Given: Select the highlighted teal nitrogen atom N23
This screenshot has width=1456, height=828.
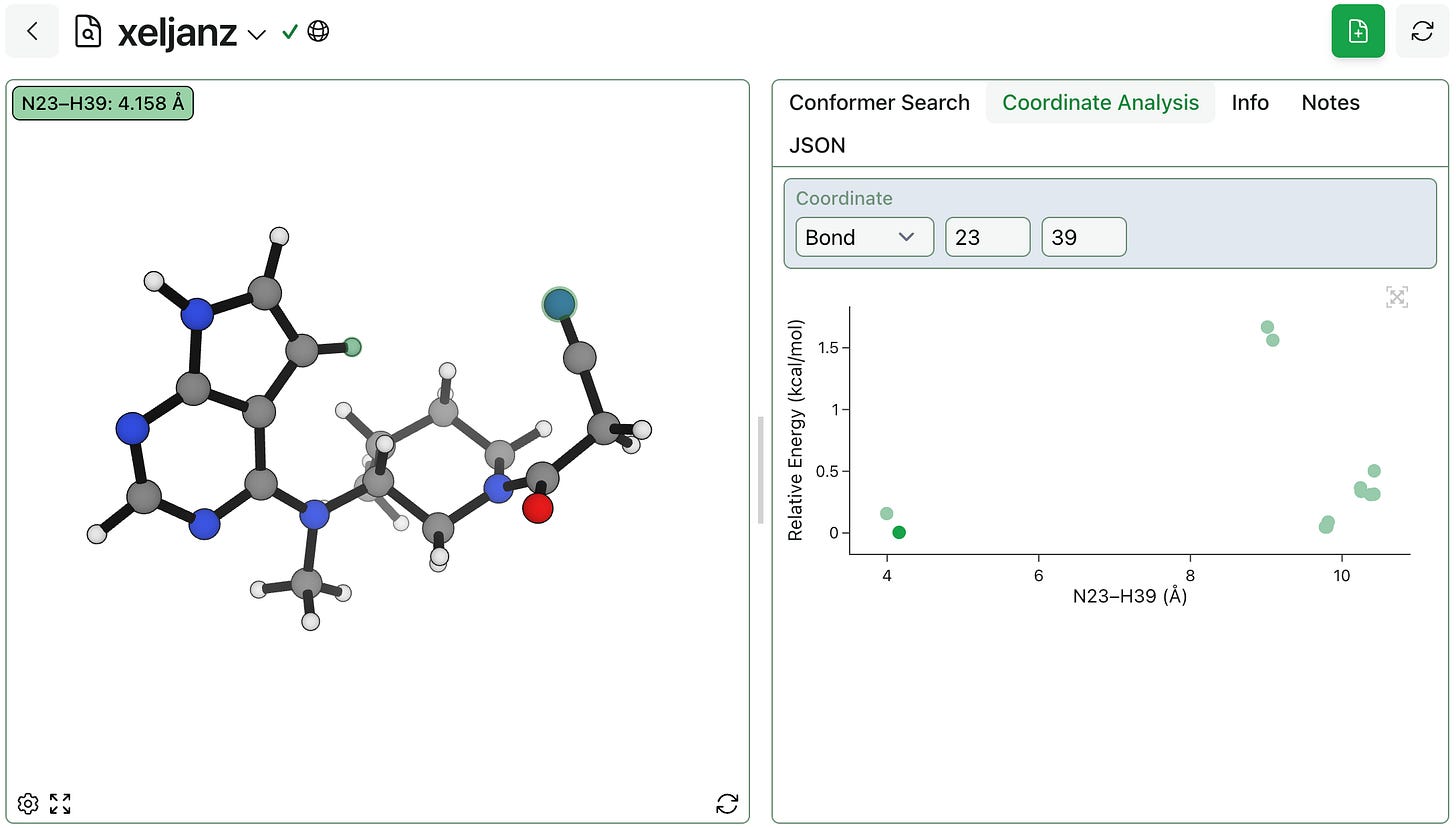Looking at the screenshot, I should (560, 303).
